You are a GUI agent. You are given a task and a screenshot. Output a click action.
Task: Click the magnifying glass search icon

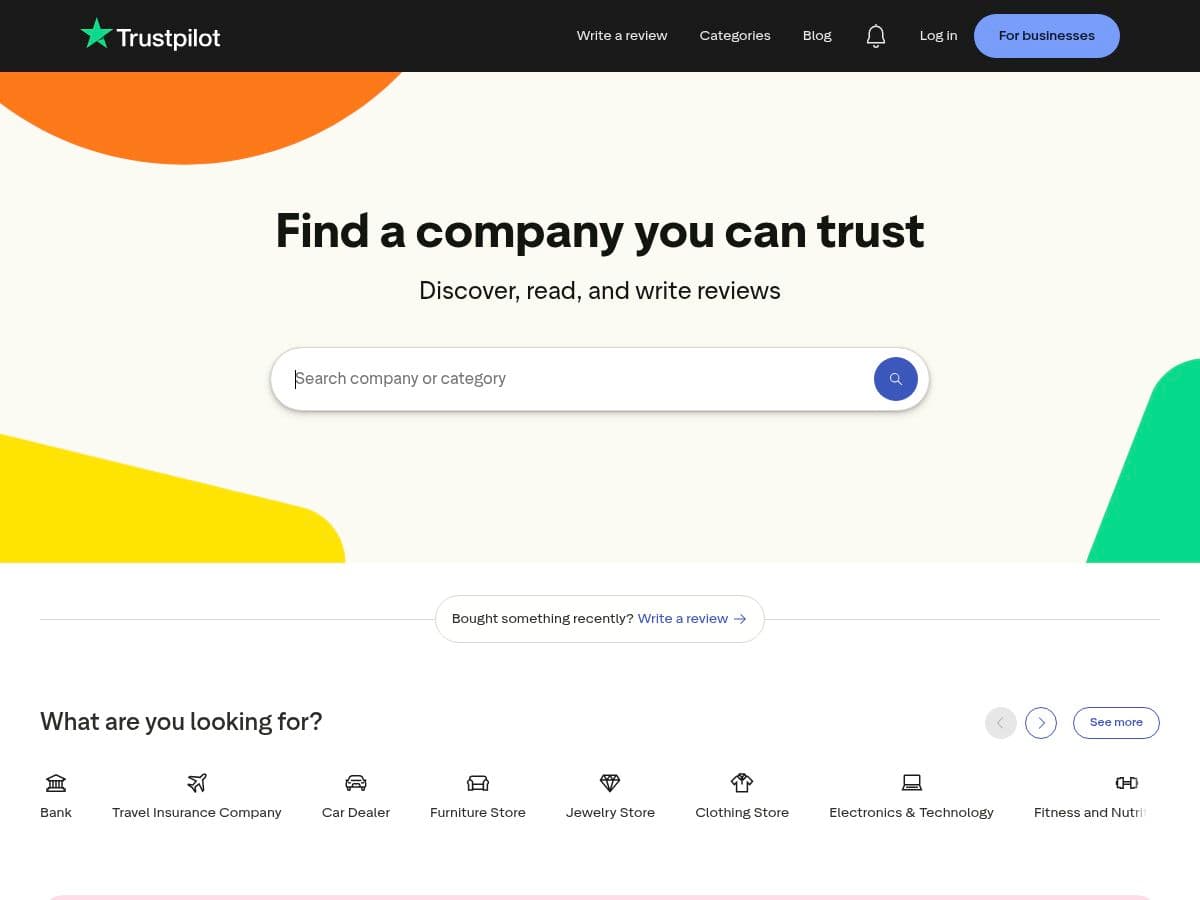tap(895, 379)
